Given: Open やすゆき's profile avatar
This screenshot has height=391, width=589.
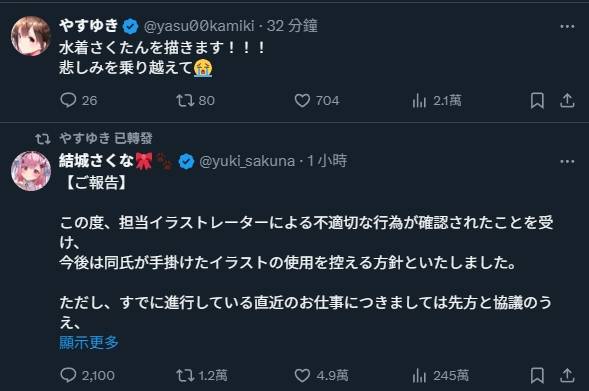Looking at the screenshot, I should (x=31, y=36).
